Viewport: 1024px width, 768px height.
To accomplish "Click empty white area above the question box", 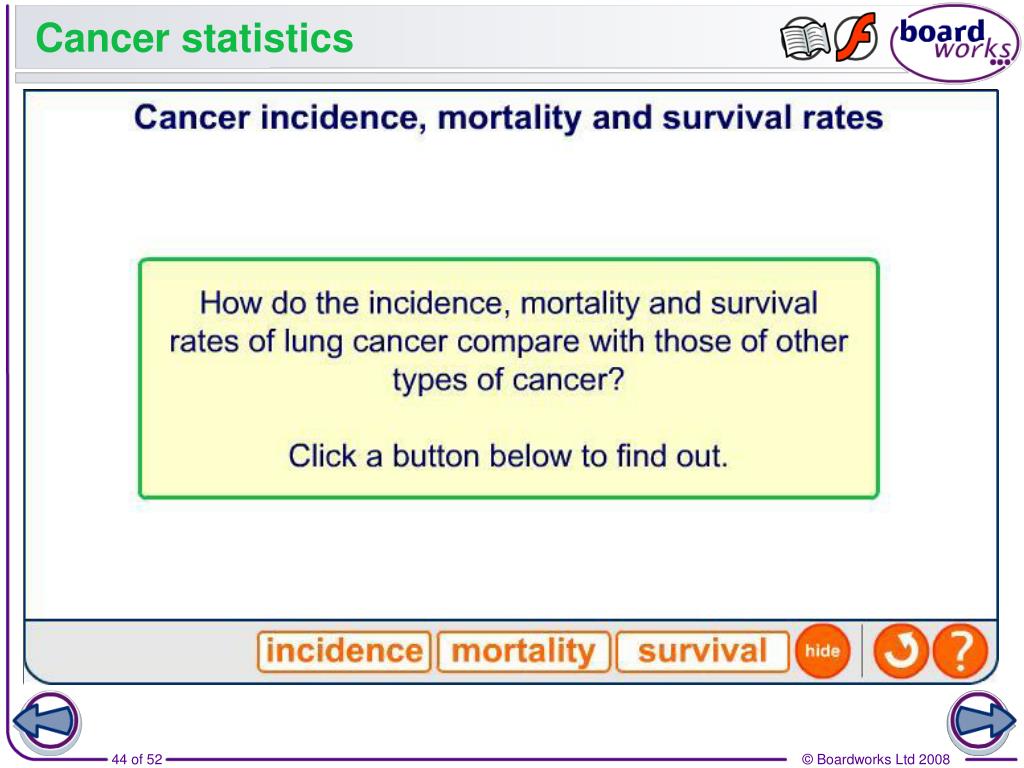I will coord(509,196).
